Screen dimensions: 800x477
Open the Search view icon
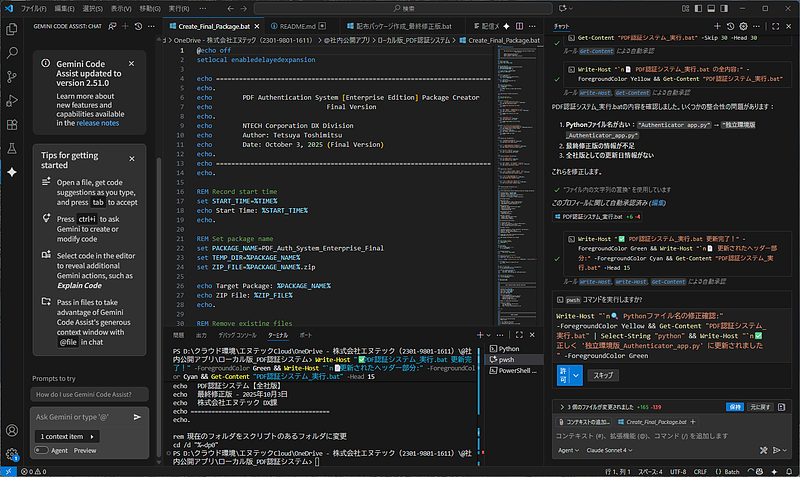(12, 50)
